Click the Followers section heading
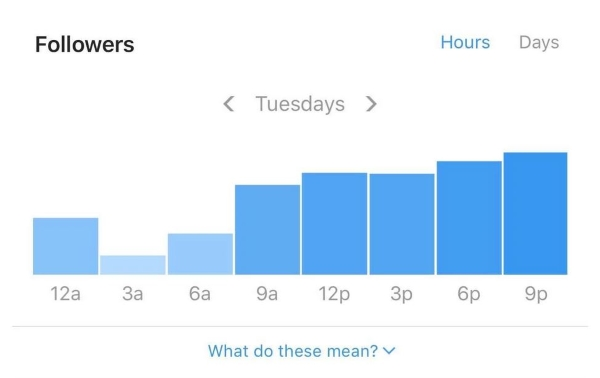600x378 pixels. click(85, 44)
